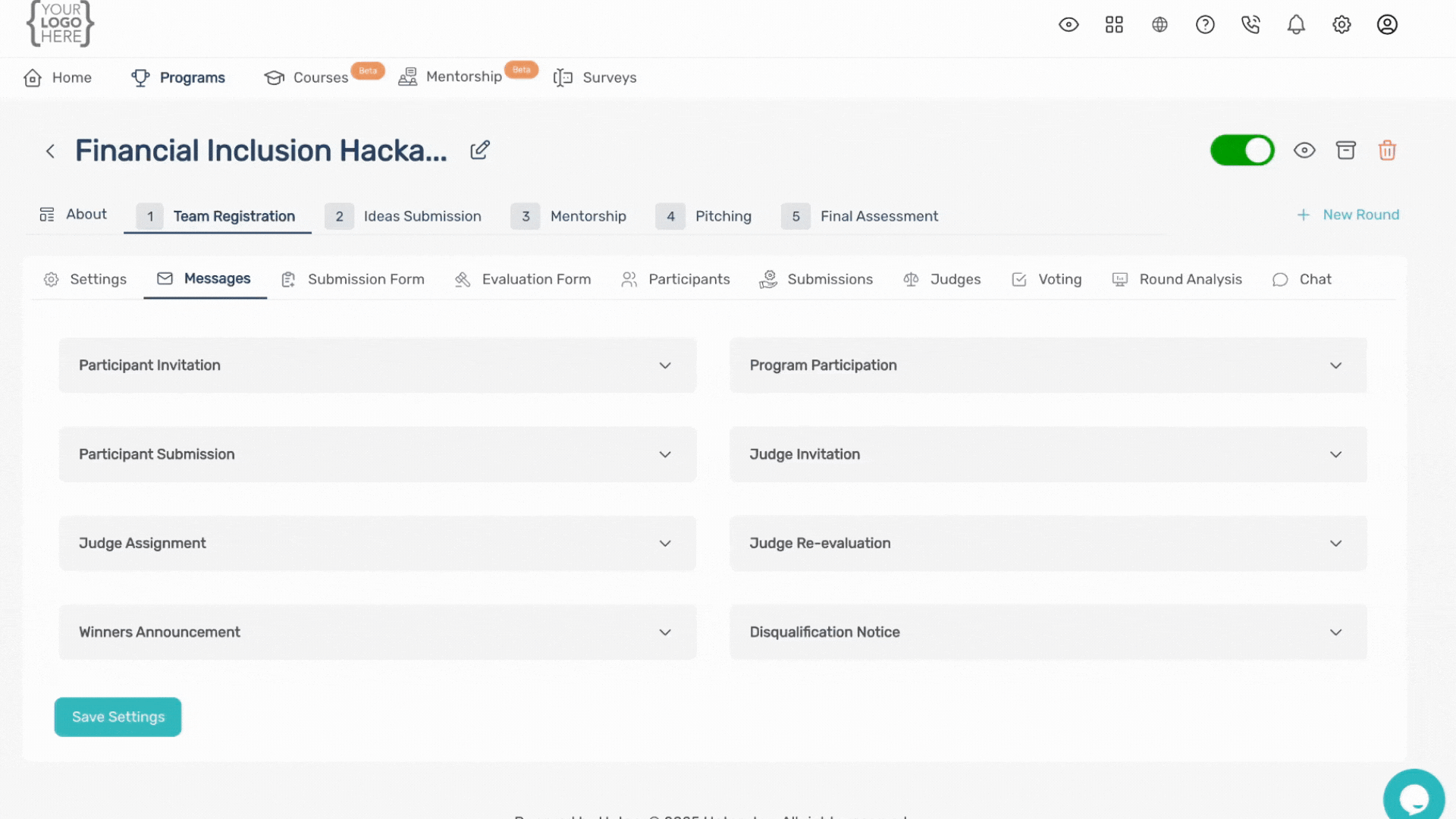This screenshot has width=1456, height=819.
Task: Expand the Judge Re-evaluation section
Action: 1047,544
